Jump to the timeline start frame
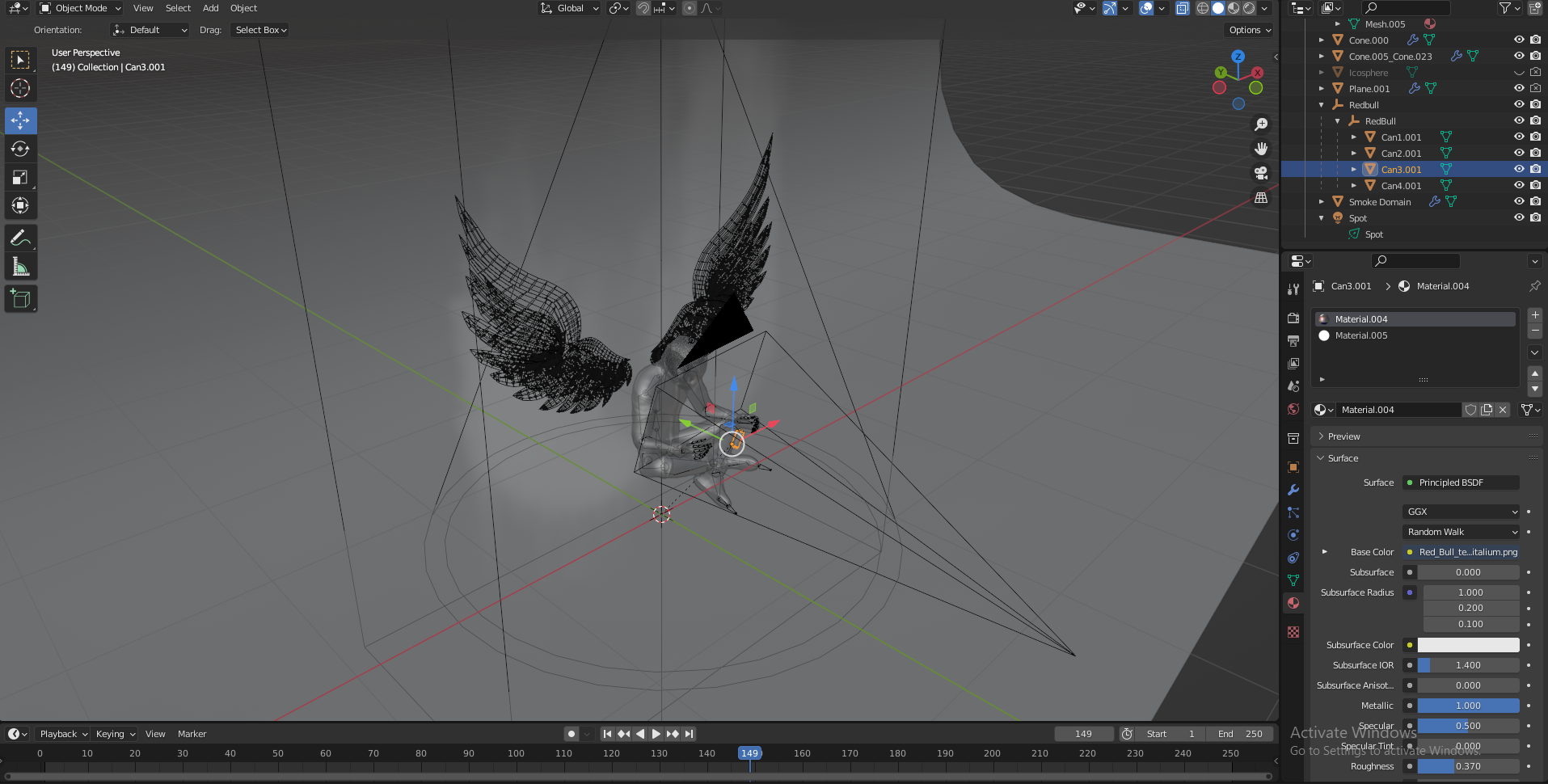This screenshot has width=1548, height=784. pyautogui.click(x=607, y=734)
